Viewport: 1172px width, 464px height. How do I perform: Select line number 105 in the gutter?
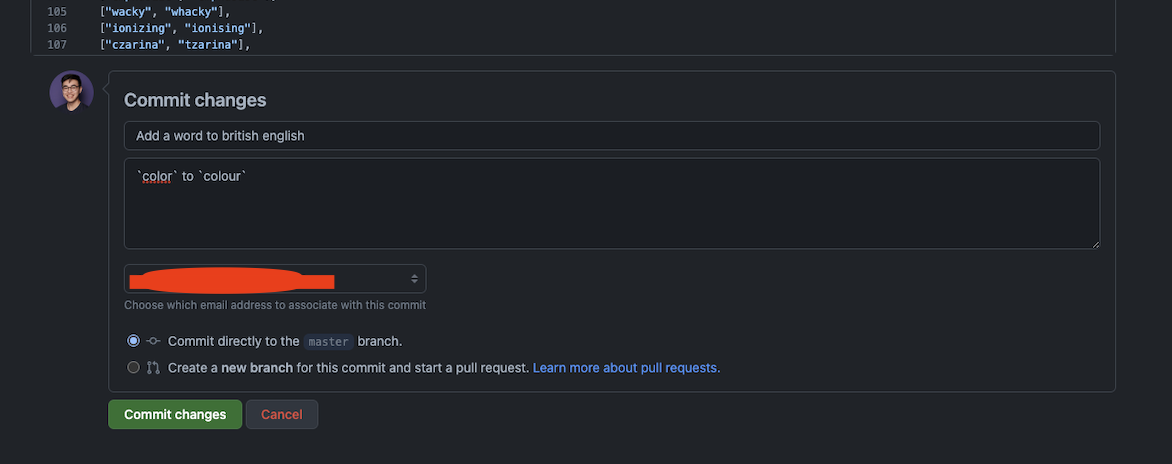tap(57, 12)
